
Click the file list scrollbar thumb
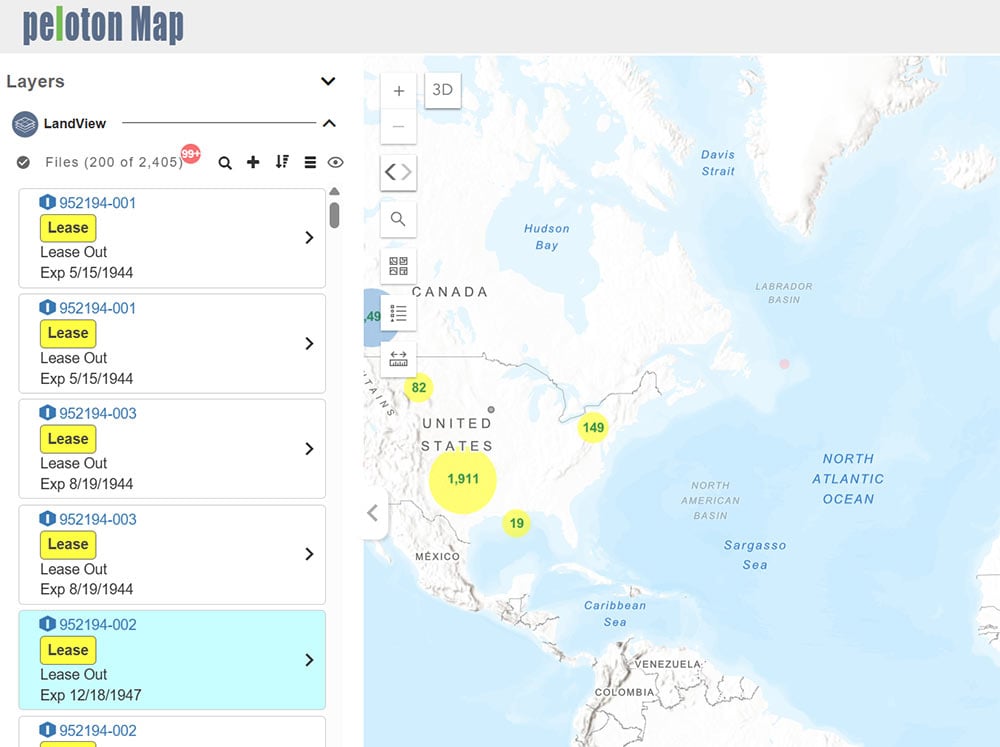tap(334, 215)
